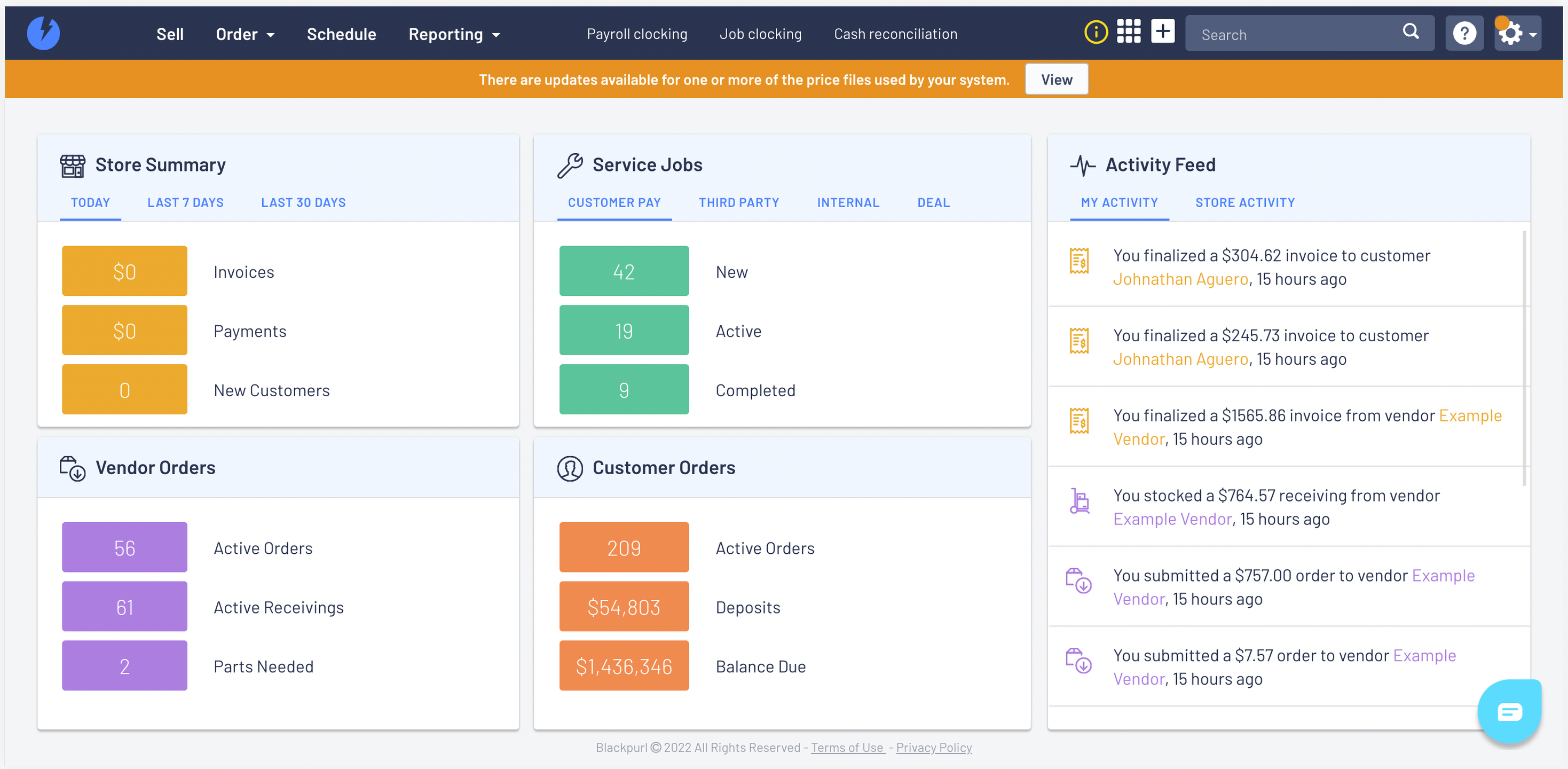Click View button in update banner

click(1056, 80)
